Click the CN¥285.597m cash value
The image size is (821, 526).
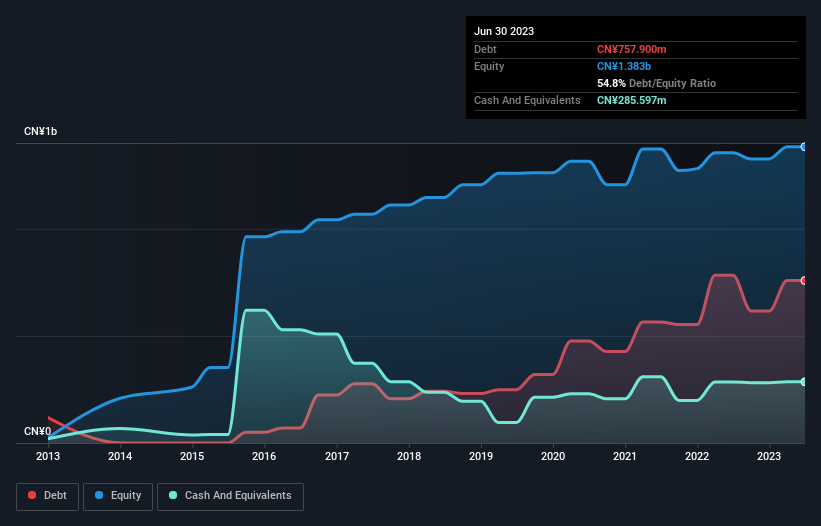point(631,100)
